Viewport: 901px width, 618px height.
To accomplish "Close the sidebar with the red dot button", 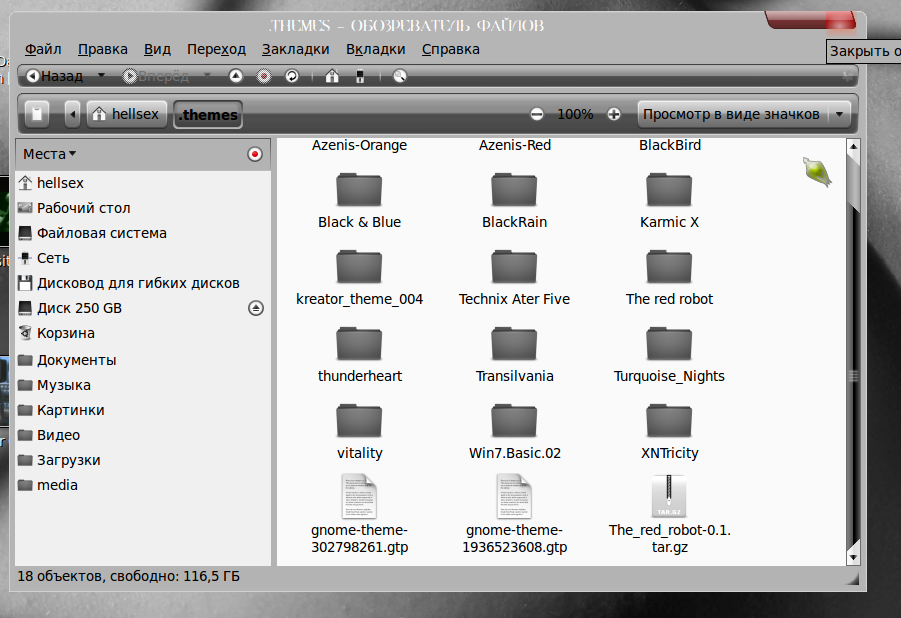I will 255,154.
